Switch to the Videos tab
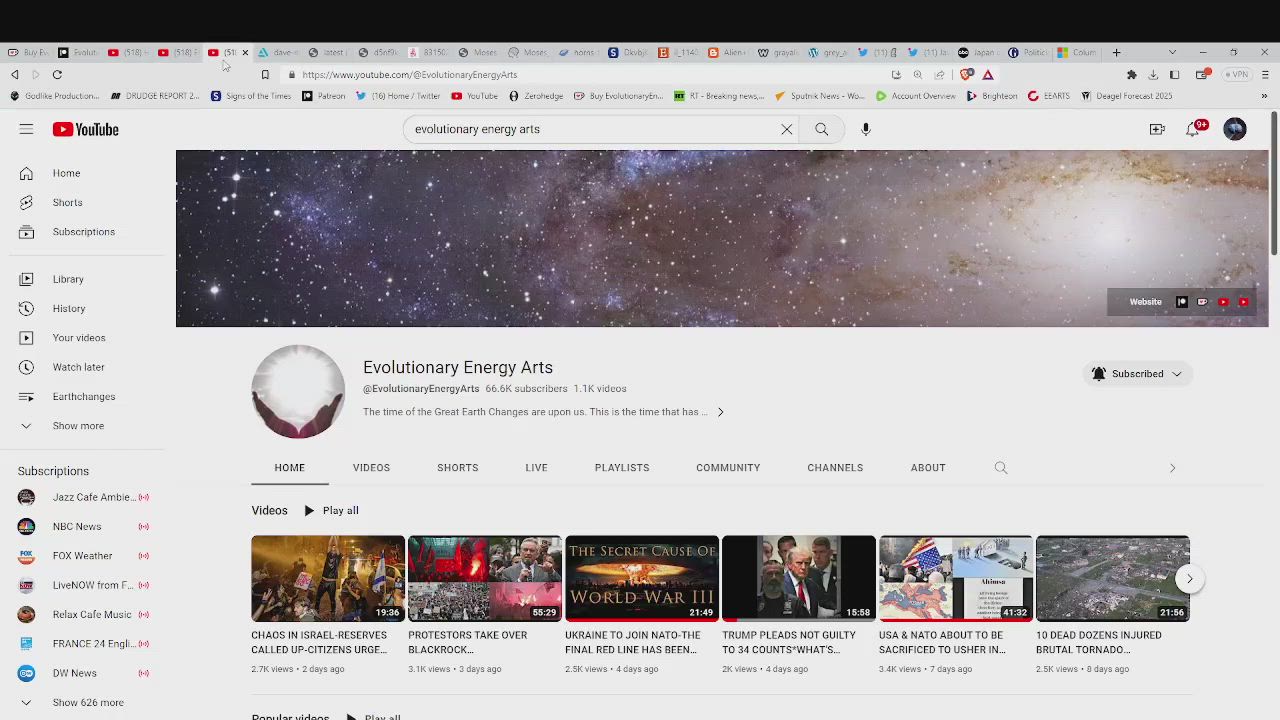 371,468
